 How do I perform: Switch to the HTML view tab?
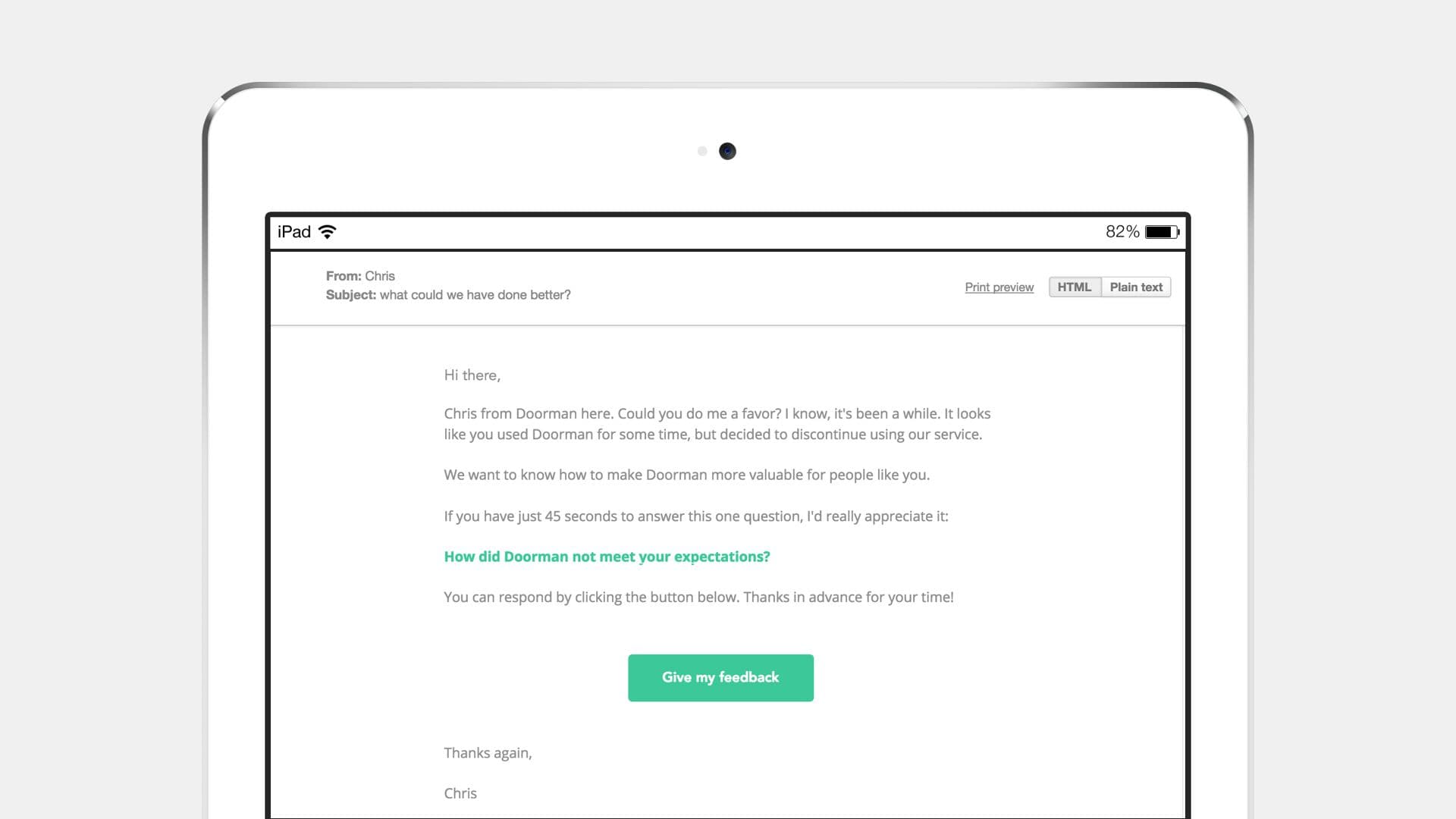point(1074,287)
